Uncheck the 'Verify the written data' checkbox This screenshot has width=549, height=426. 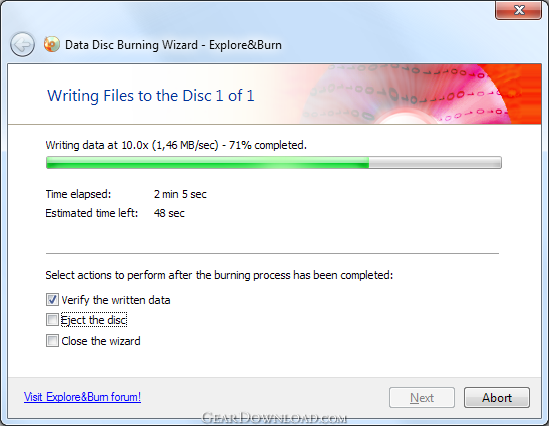click(x=52, y=300)
